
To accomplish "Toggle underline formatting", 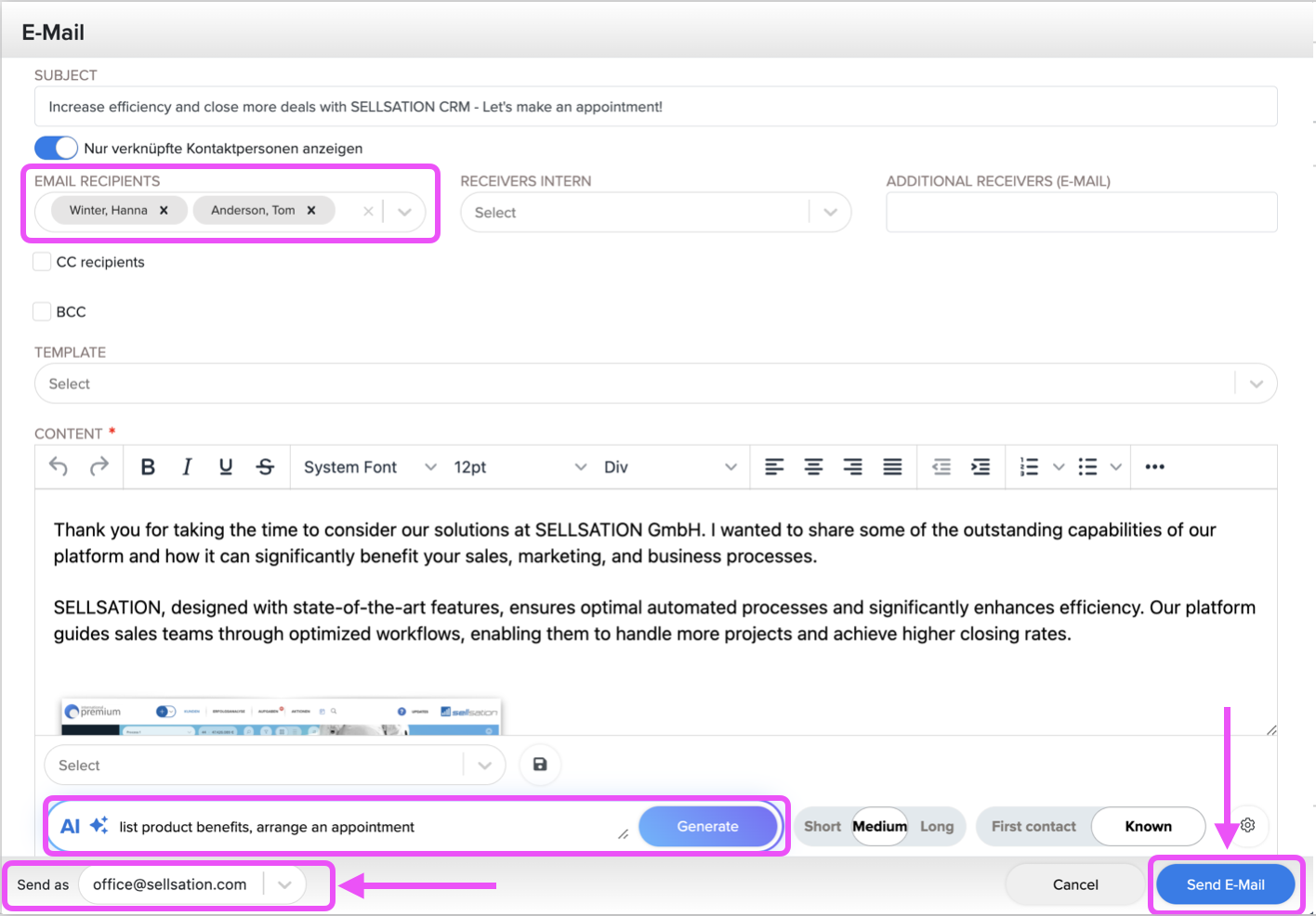I will [x=226, y=466].
